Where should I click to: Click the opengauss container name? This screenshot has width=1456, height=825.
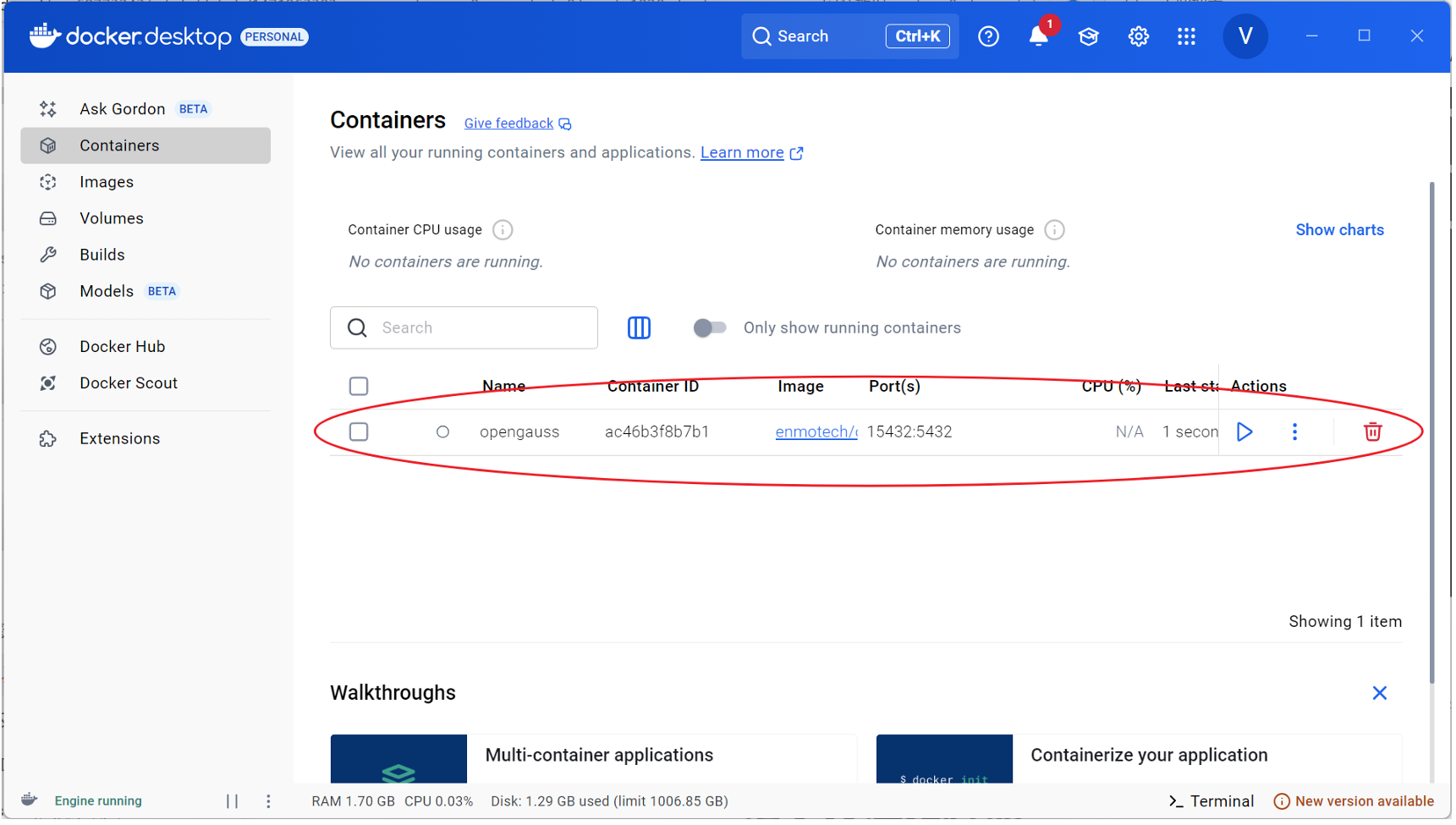tap(520, 432)
